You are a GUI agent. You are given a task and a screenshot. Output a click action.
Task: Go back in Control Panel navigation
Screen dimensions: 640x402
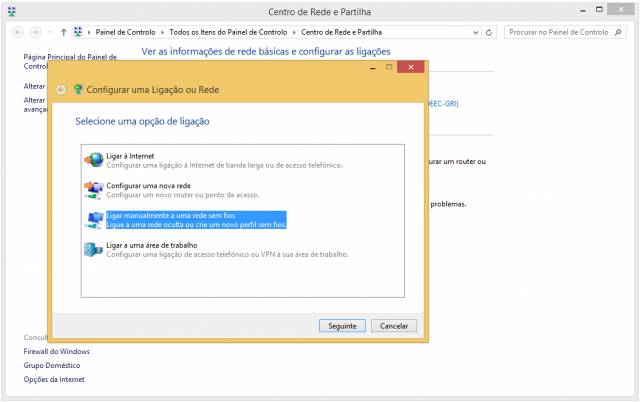tap(18, 32)
